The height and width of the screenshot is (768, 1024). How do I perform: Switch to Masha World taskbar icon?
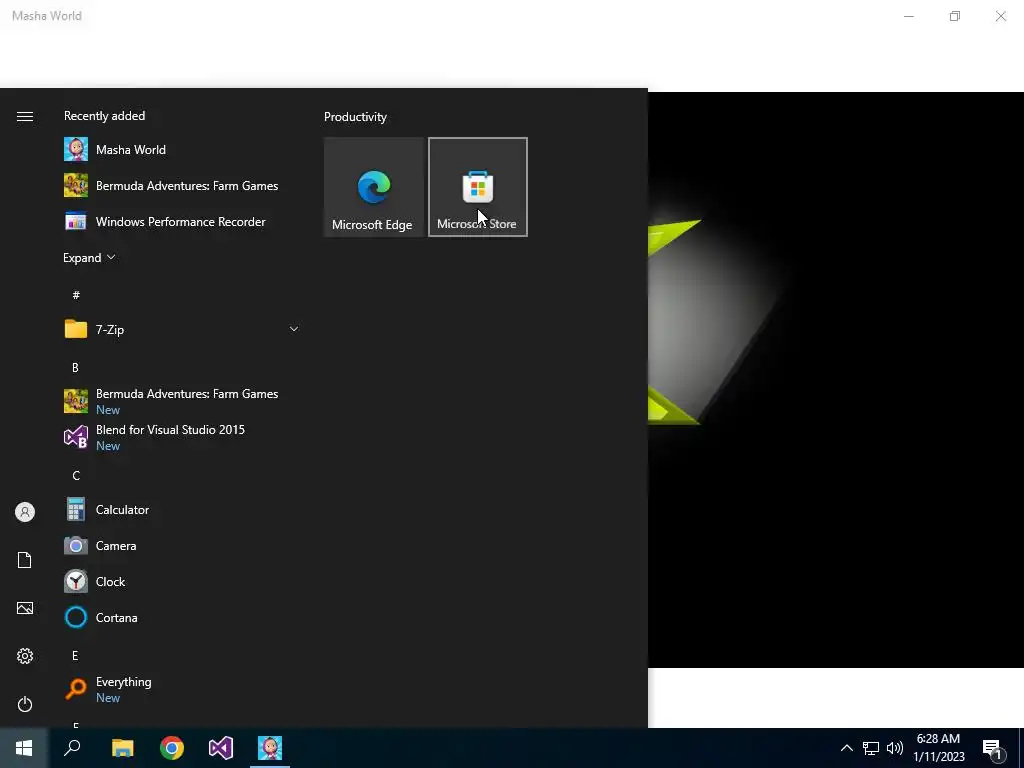point(270,748)
